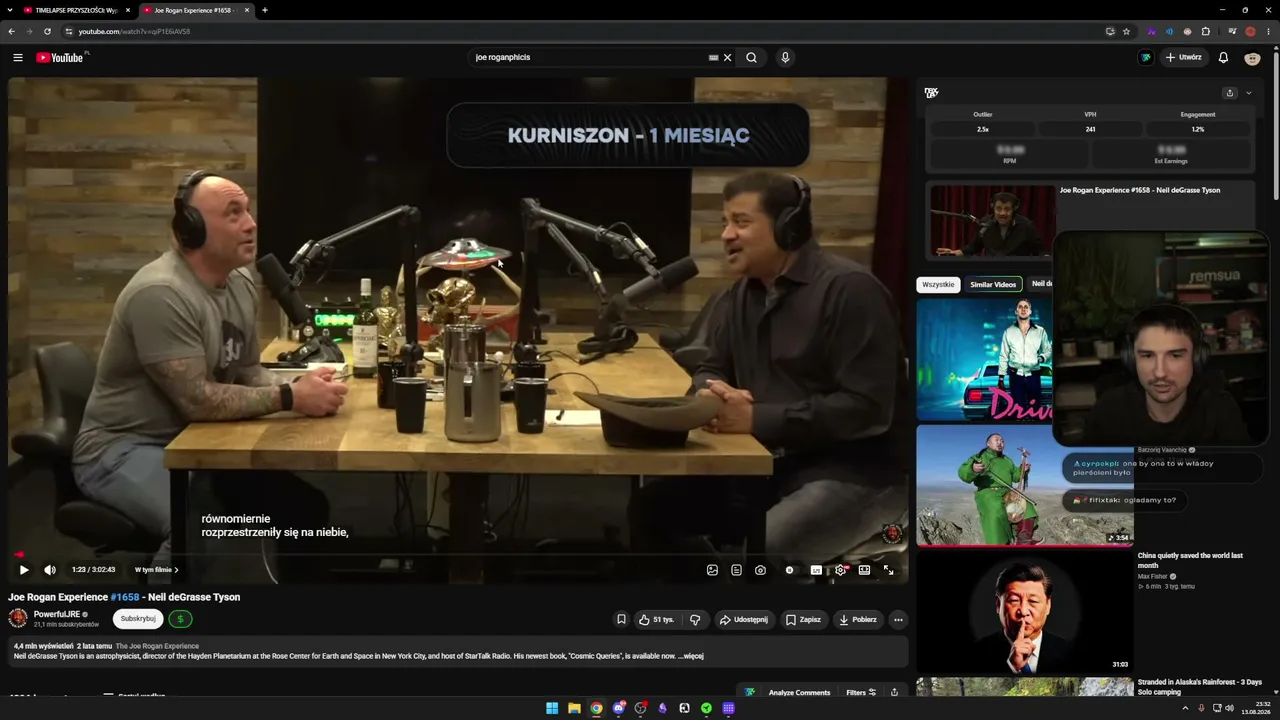Open the Utwórz create menu
The width and height of the screenshot is (1280, 720).
point(1183,58)
